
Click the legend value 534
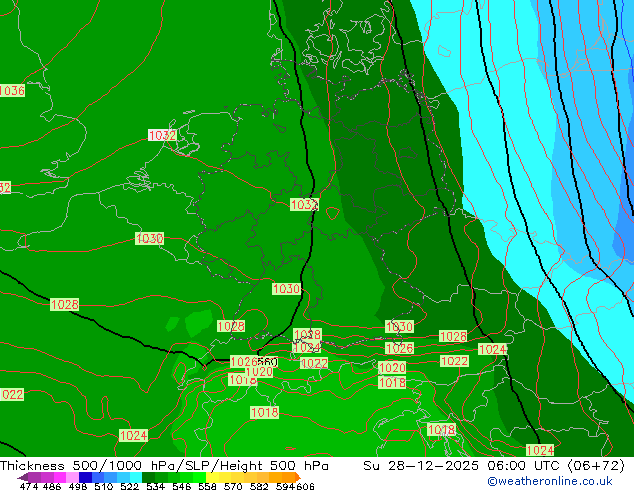pyautogui.click(x=155, y=486)
